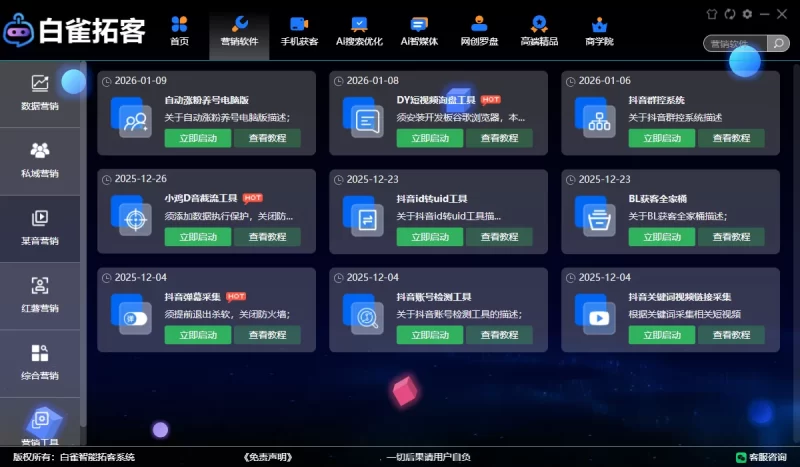The height and width of the screenshot is (467, 800).
Task: Click the HOT badge on 小鸡D音截流工具
Action: click(x=253, y=198)
